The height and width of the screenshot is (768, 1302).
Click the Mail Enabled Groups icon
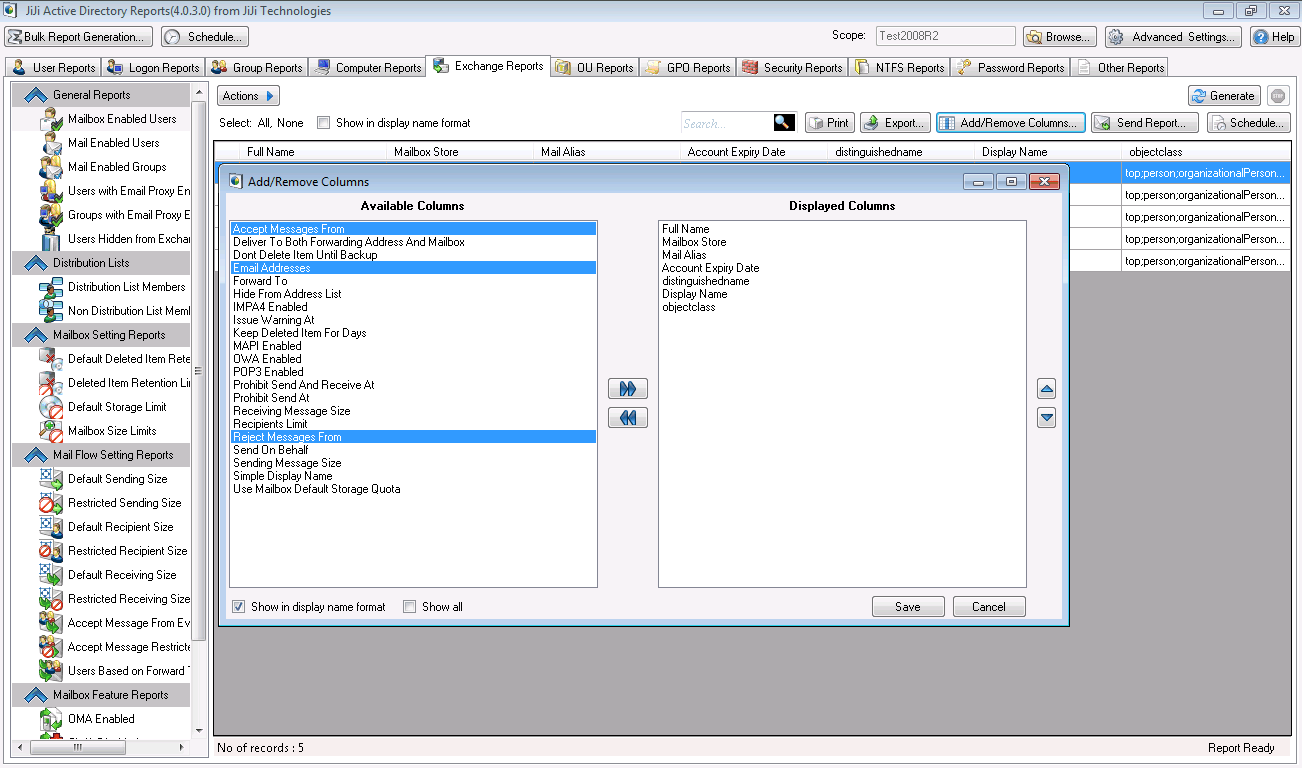tap(52, 167)
